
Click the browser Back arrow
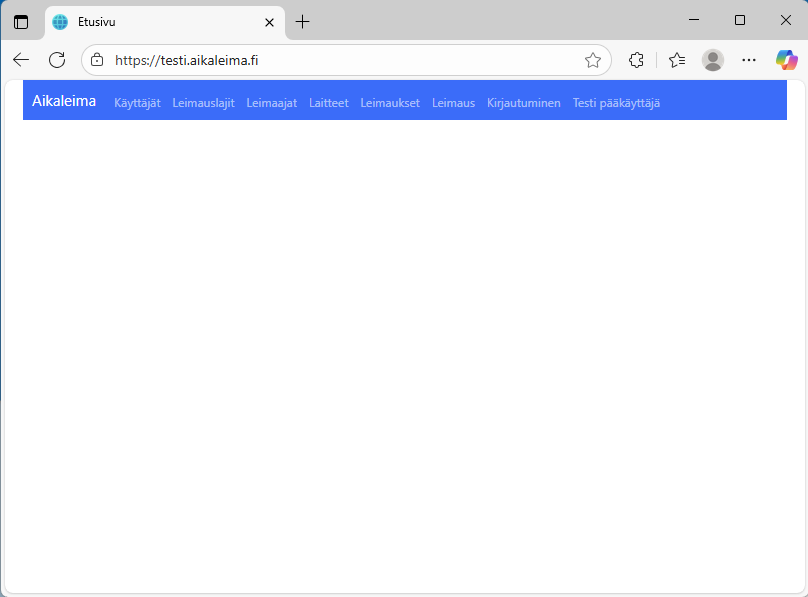pyautogui.click(x=21, y=60)
